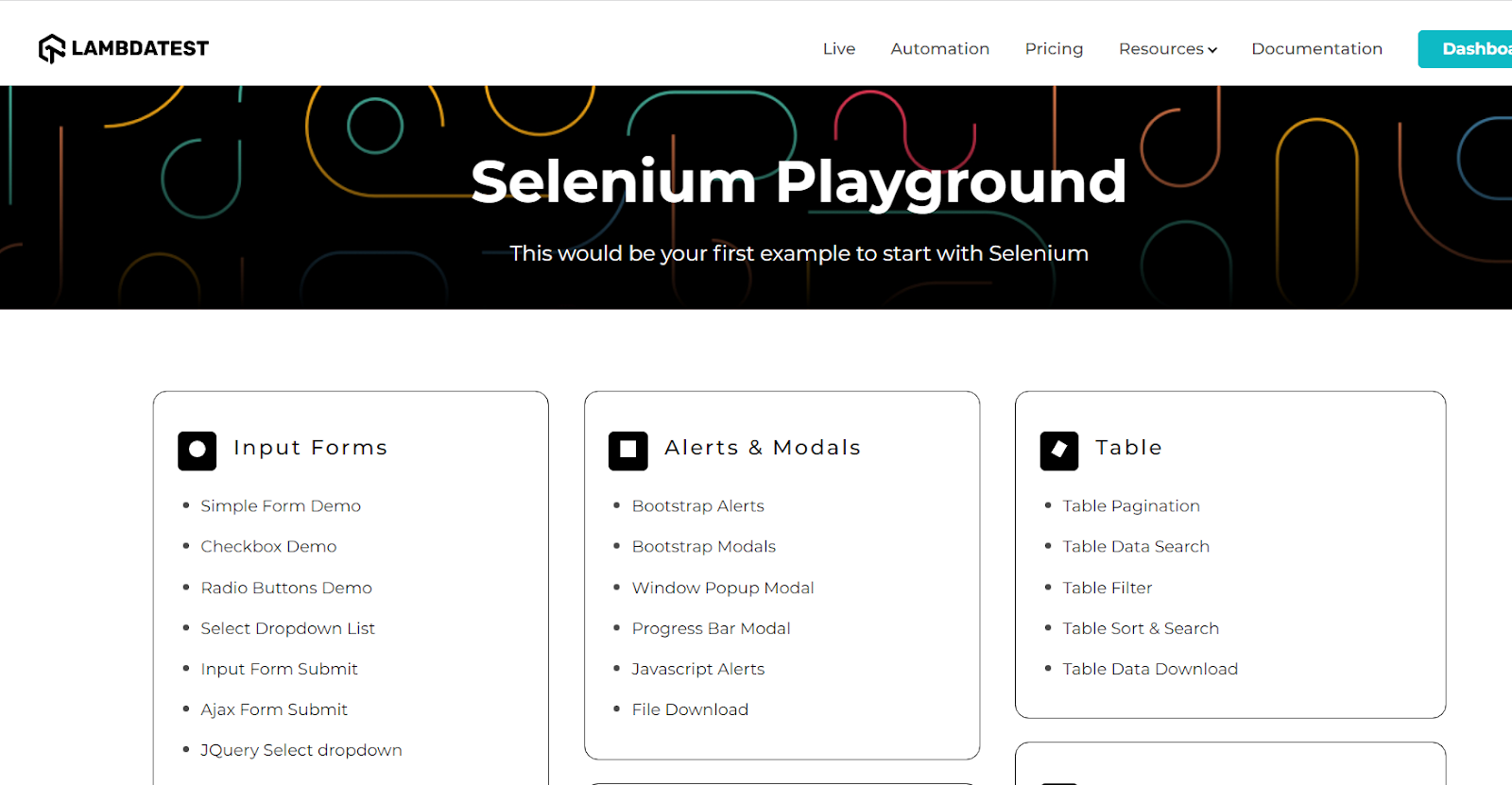Open the Javascript Alerts demo

[698, 668]
